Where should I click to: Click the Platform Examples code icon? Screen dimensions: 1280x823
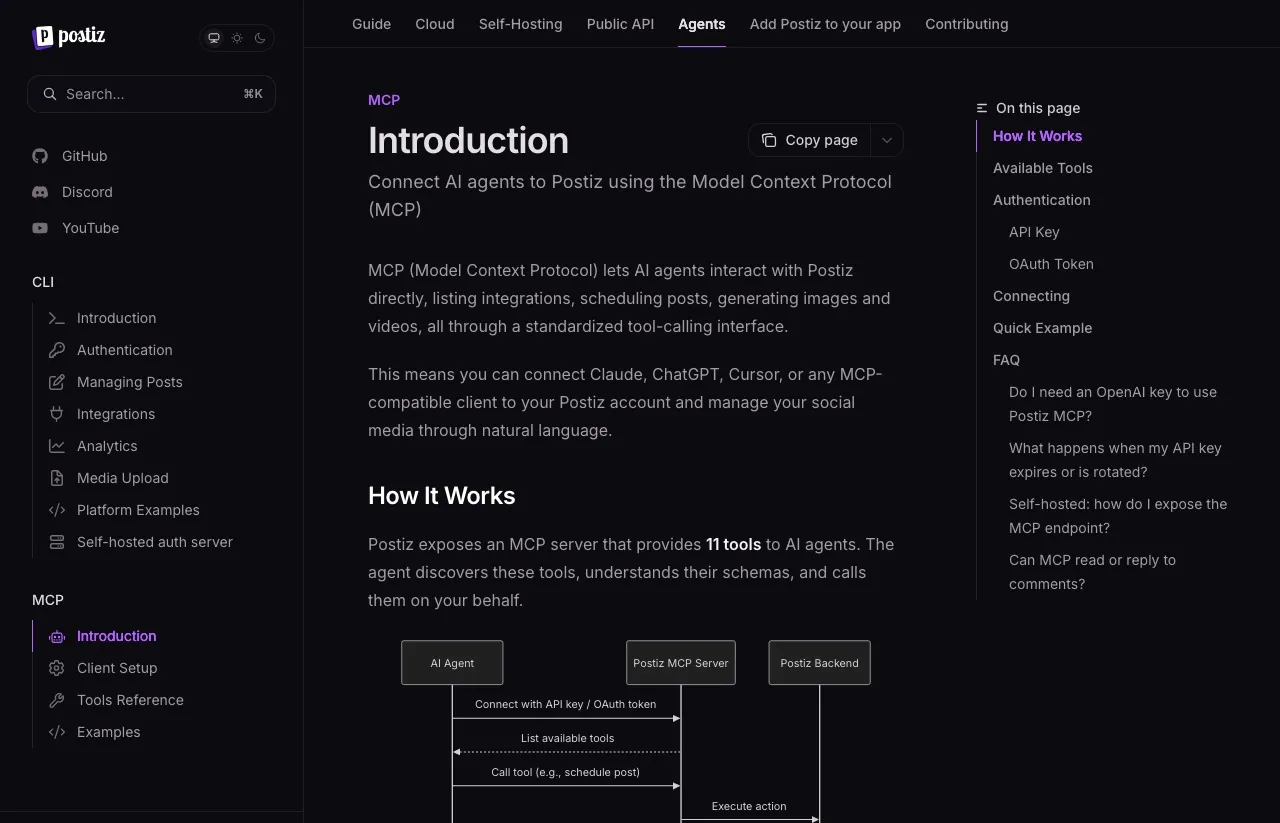click(57, 510)
